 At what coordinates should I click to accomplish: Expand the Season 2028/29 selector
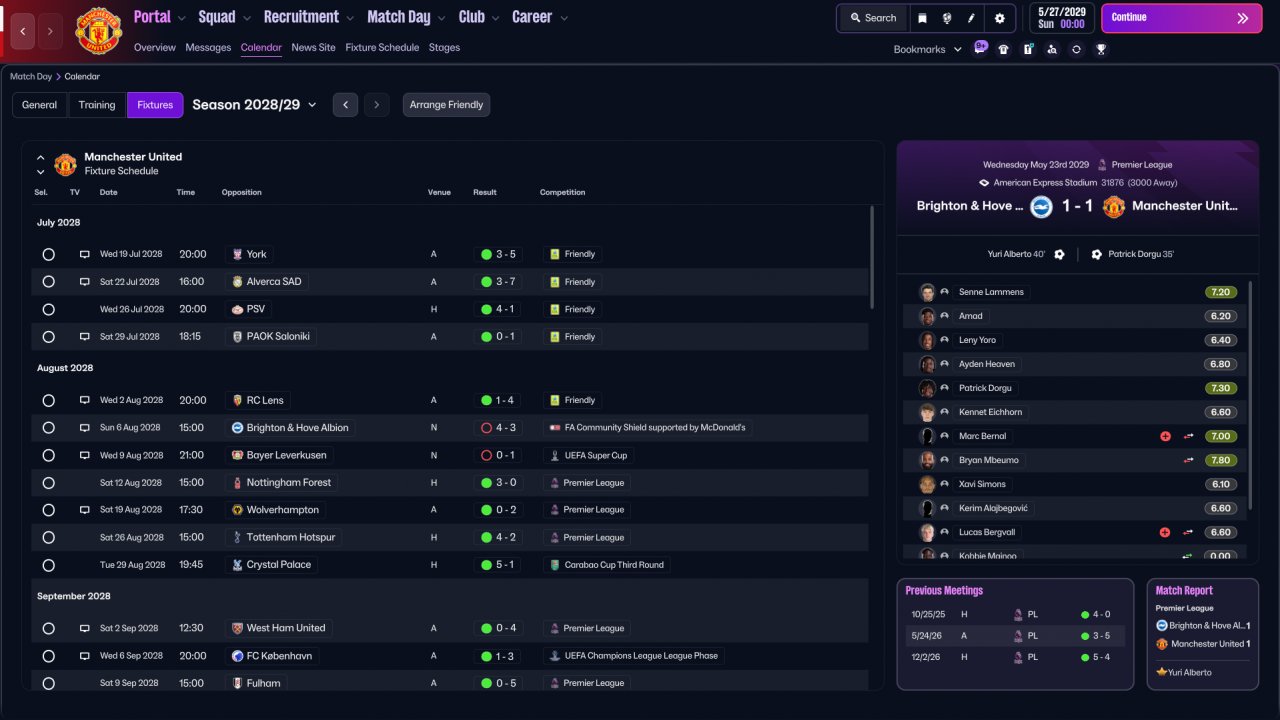254,105
